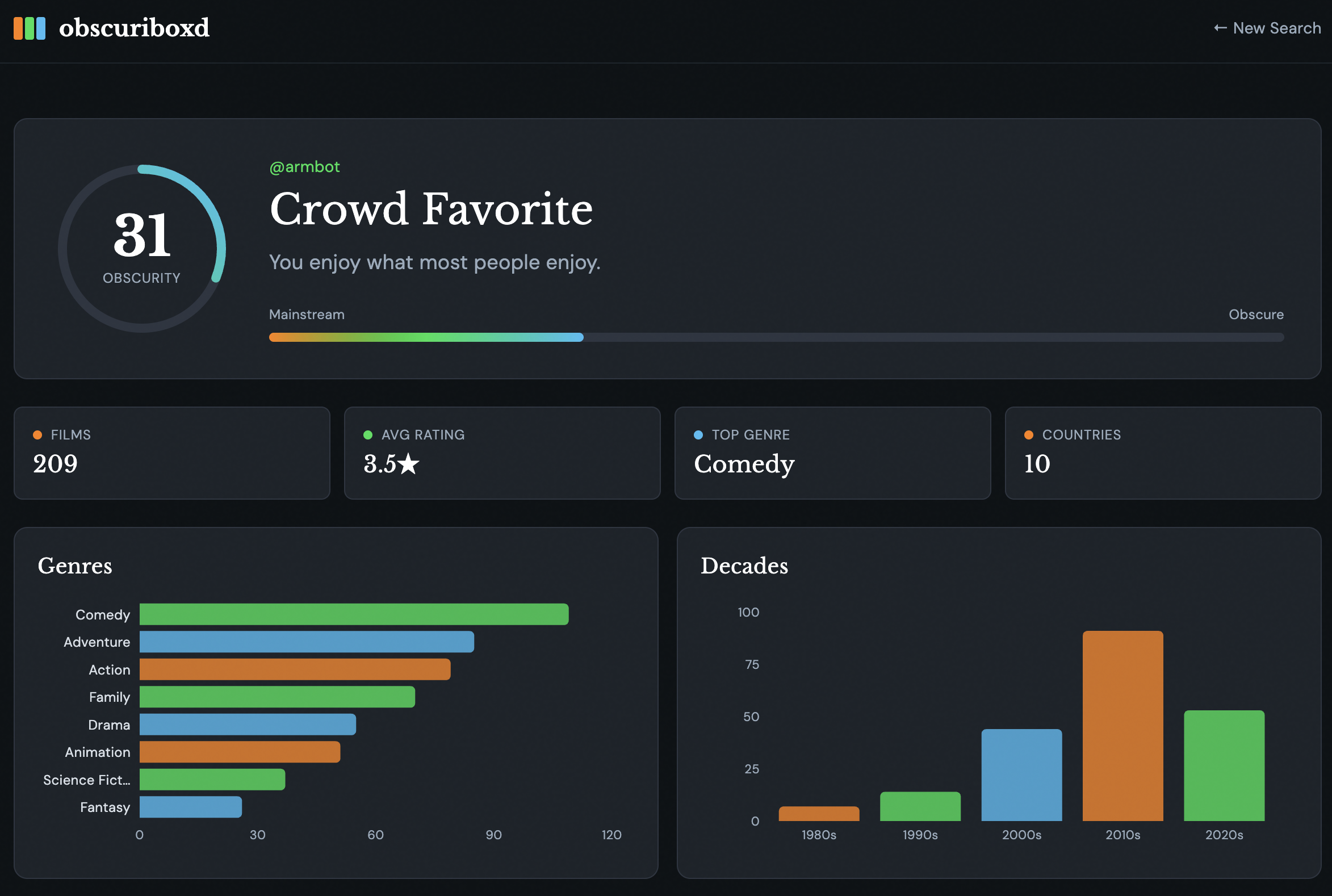Click the Fantasy genre bar

click(x=190, y=807)
